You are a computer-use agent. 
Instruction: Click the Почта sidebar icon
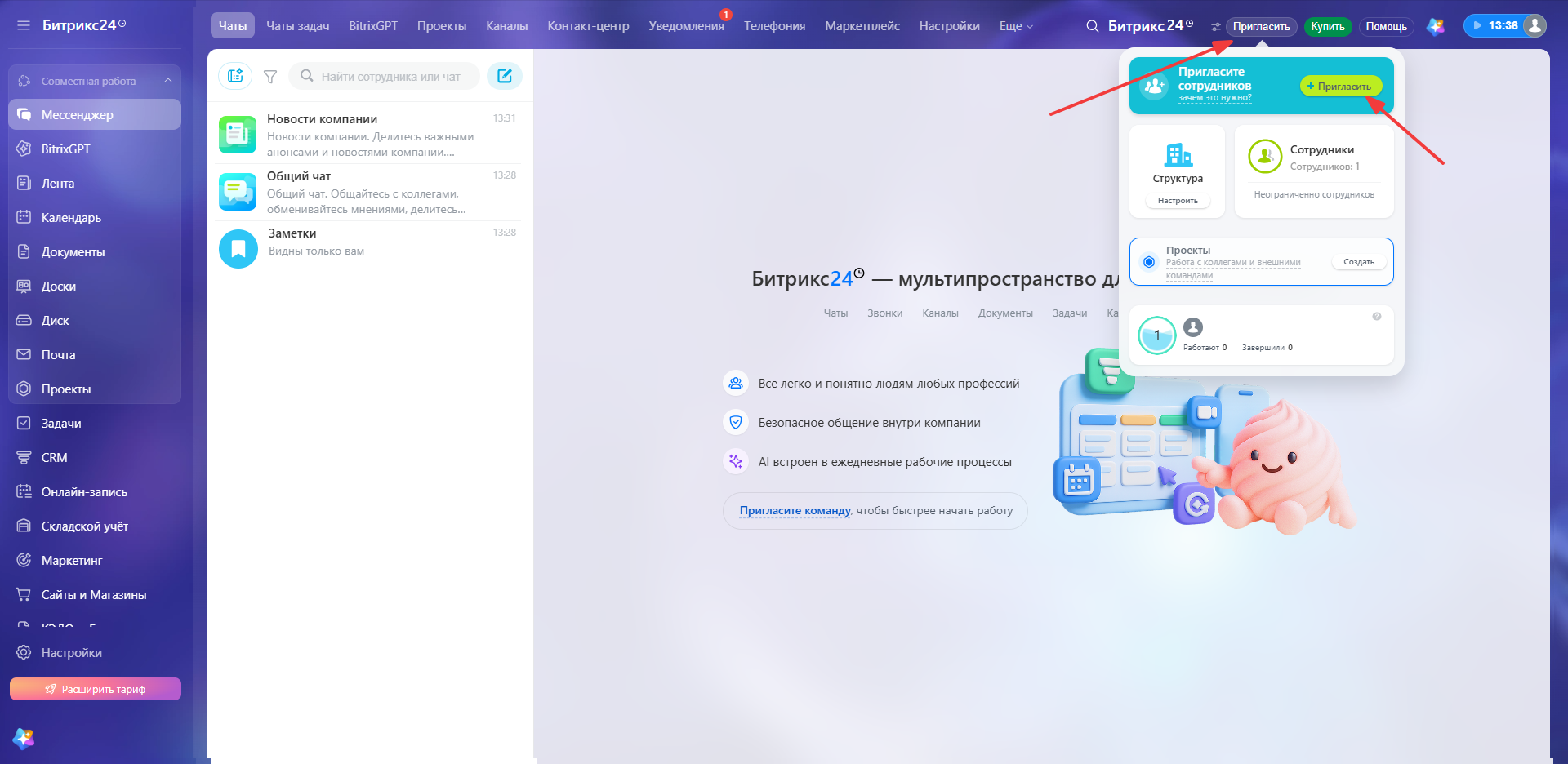(24, 354)
